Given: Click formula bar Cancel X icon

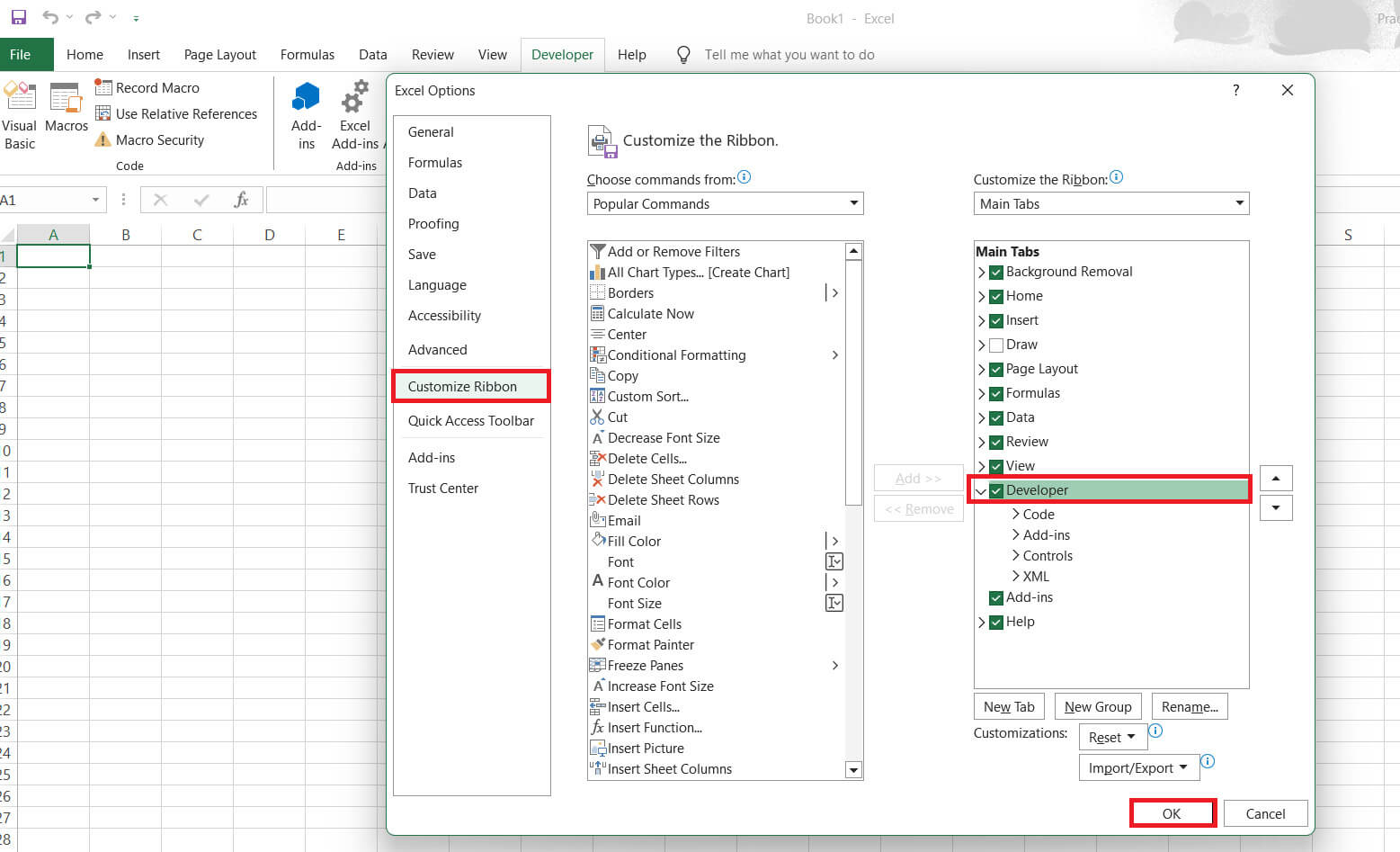Looking at the screenshot, I should point(160,200).
